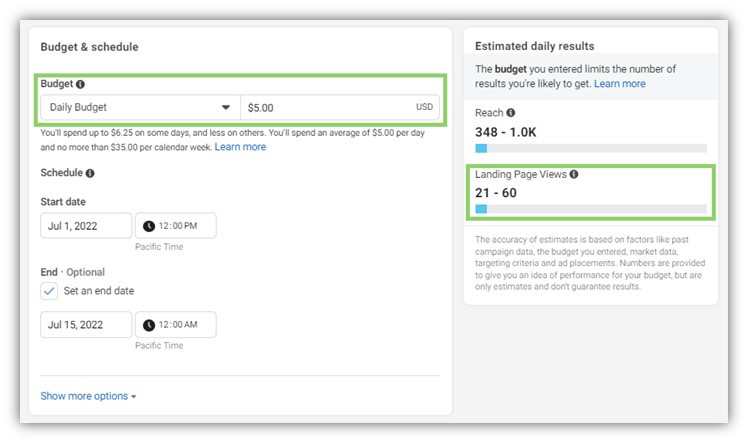Click the Reach info icon
748x443 pixels.
coord(511,113)
